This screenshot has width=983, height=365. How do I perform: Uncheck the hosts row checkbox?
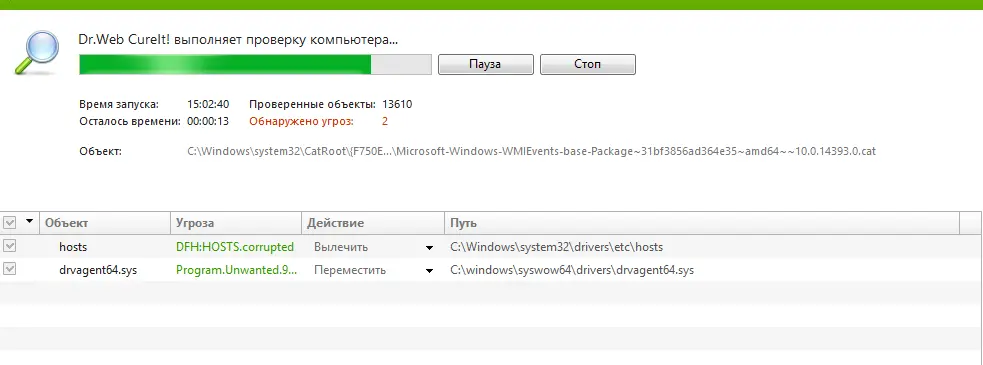(x=9, y=246)
